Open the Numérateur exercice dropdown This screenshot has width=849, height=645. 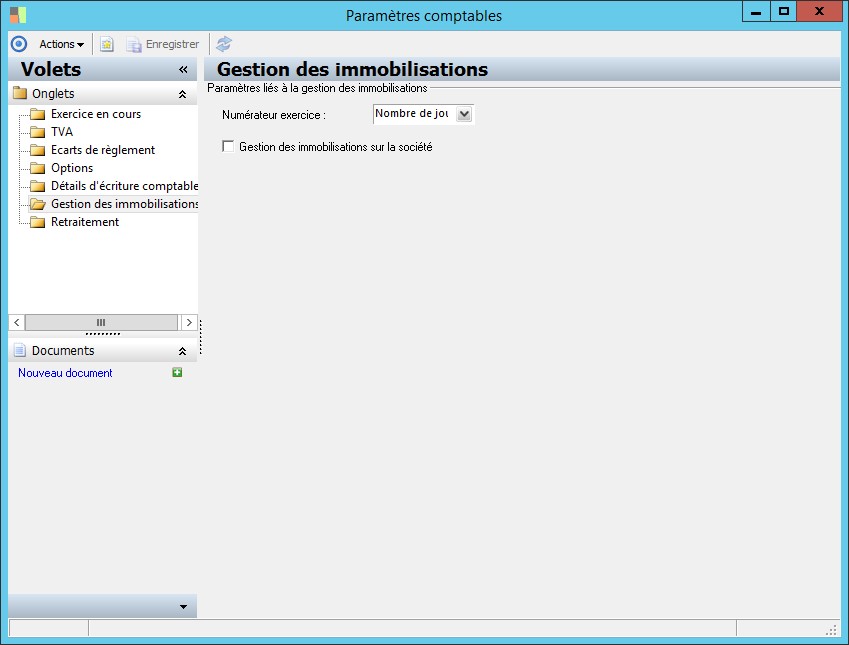pos(464,114)
